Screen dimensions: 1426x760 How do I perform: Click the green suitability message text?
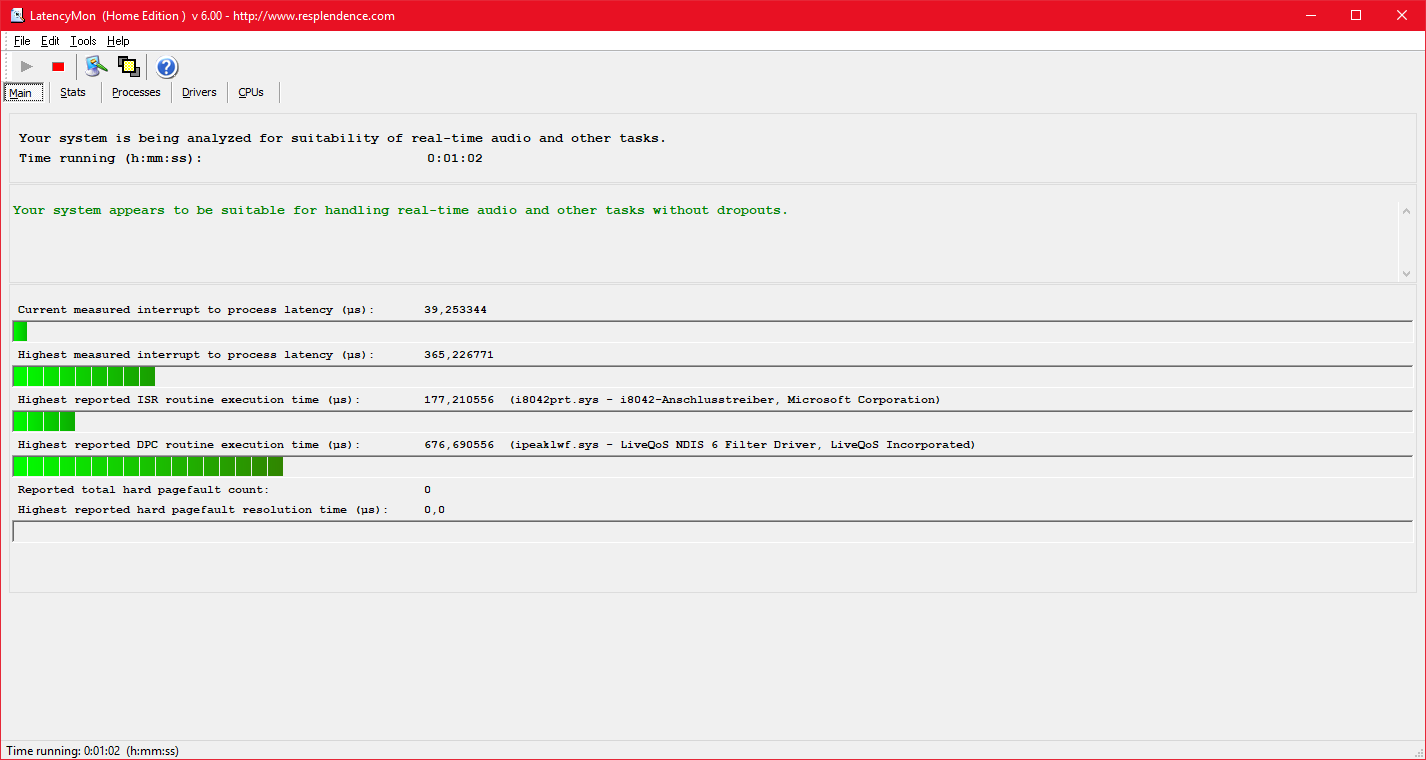click(x=400, y=210)
